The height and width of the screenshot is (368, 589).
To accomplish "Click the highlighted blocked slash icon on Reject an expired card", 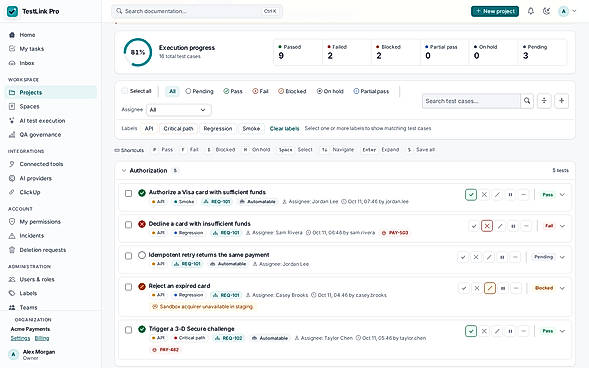I will point(490,288).
